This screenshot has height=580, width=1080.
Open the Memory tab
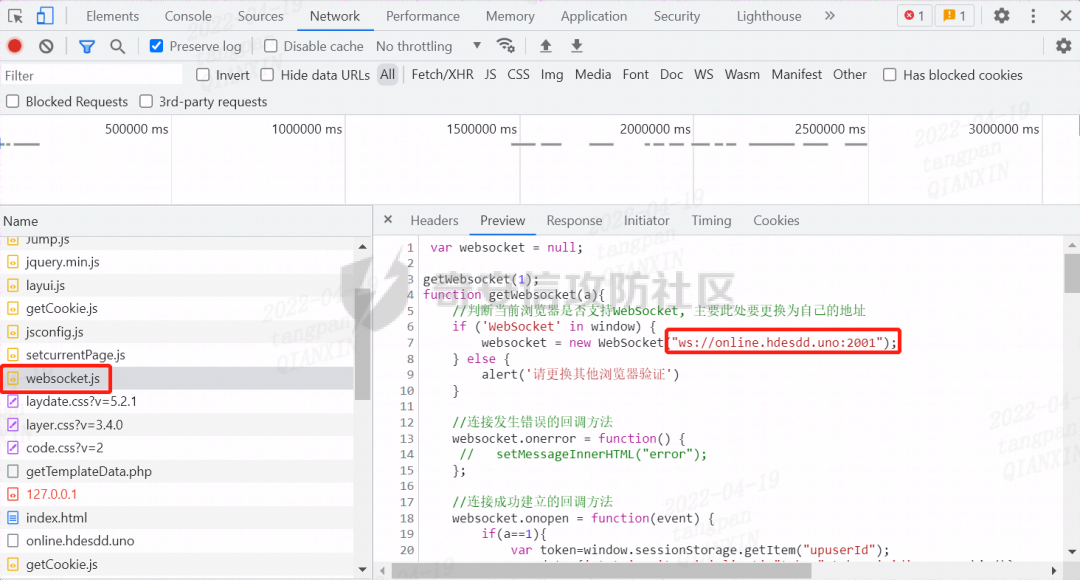pyautogui.click(x=510, y=16)
